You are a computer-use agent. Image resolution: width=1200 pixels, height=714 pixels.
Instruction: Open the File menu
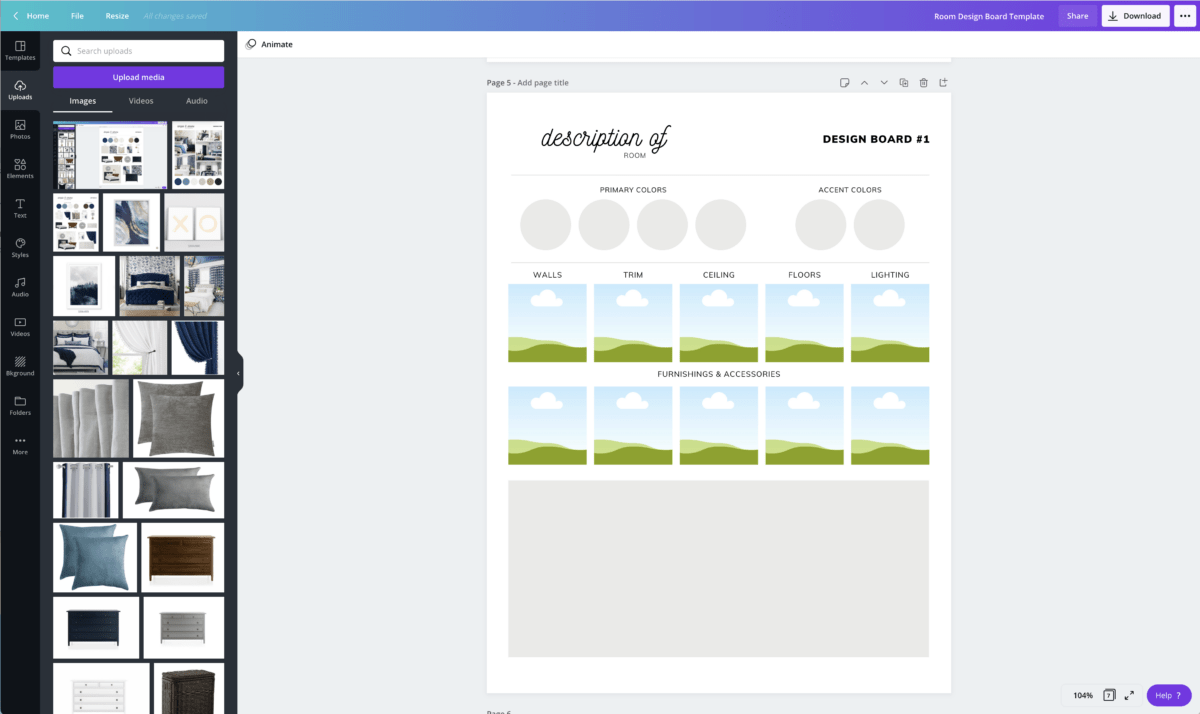(77, 15)
